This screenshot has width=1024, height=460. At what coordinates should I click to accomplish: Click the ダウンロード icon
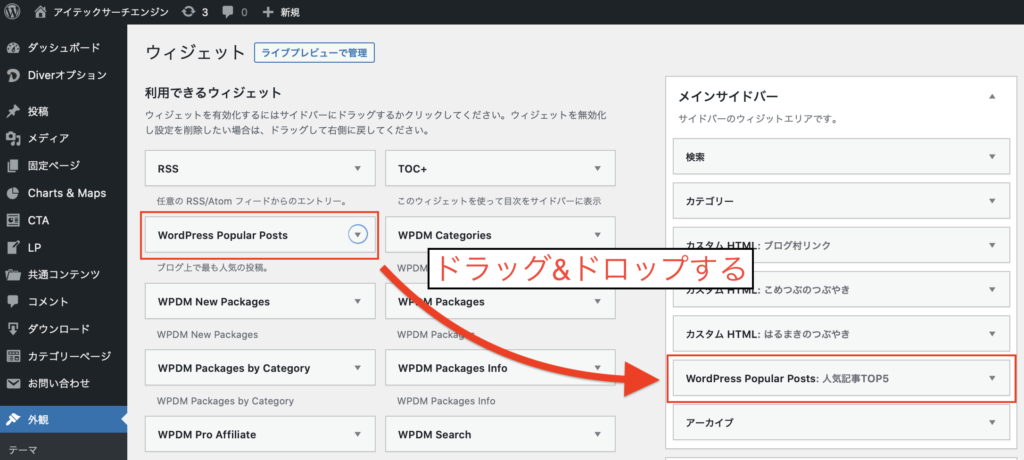coord(13,329)
